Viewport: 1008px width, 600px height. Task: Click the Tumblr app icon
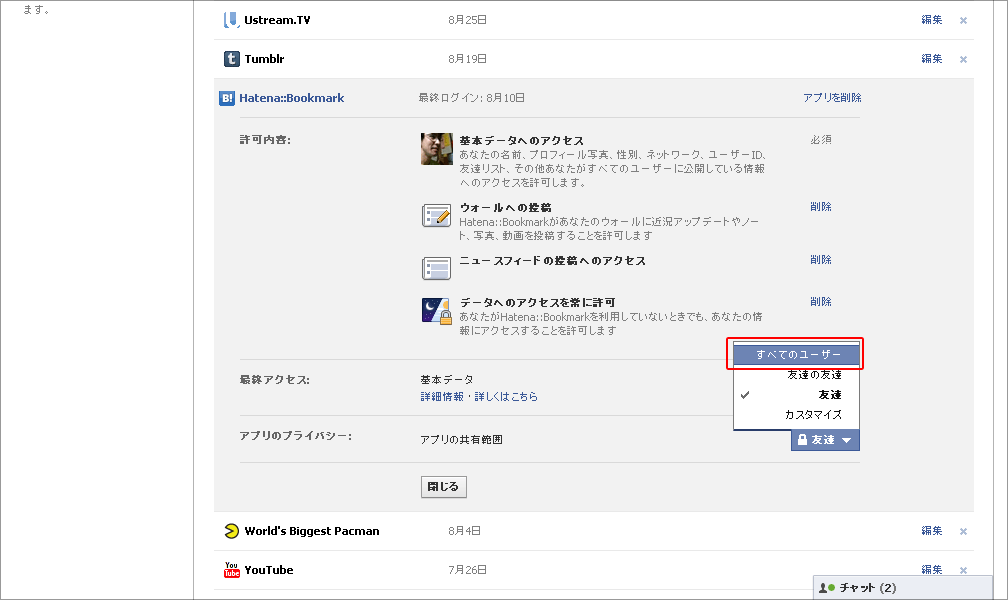pos(231,59)
